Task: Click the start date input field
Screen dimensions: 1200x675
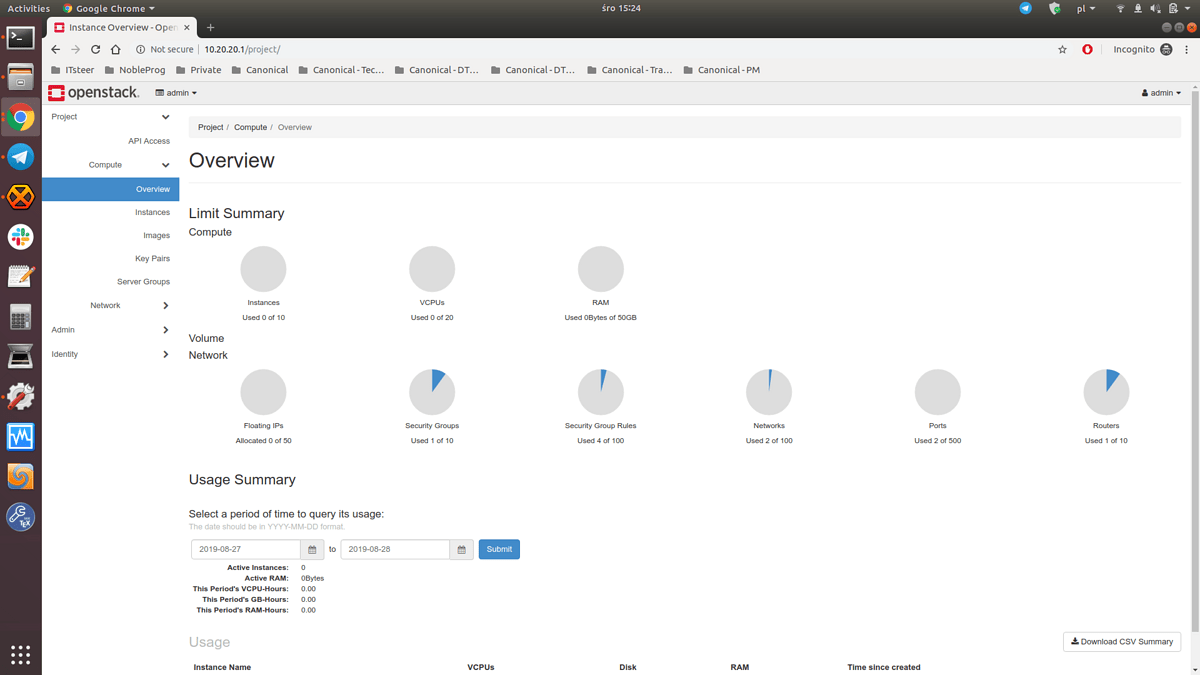Action: [243, 549]
